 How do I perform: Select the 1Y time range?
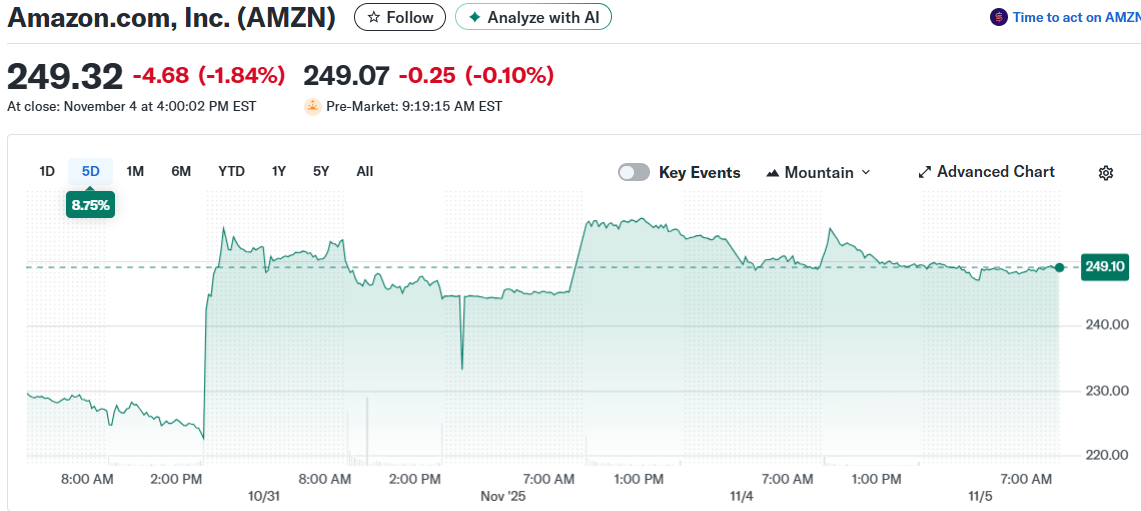279,171
